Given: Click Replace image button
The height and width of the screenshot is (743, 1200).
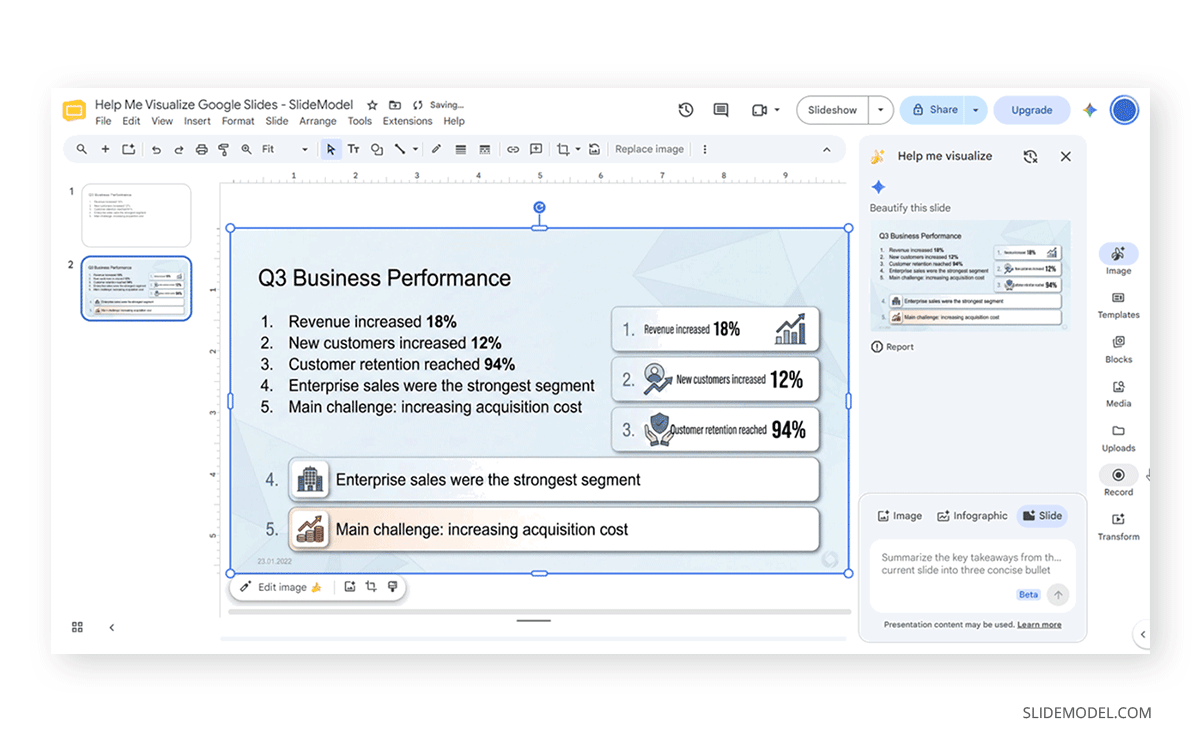Looking at the screenshot, I should (x=649, y=149).
